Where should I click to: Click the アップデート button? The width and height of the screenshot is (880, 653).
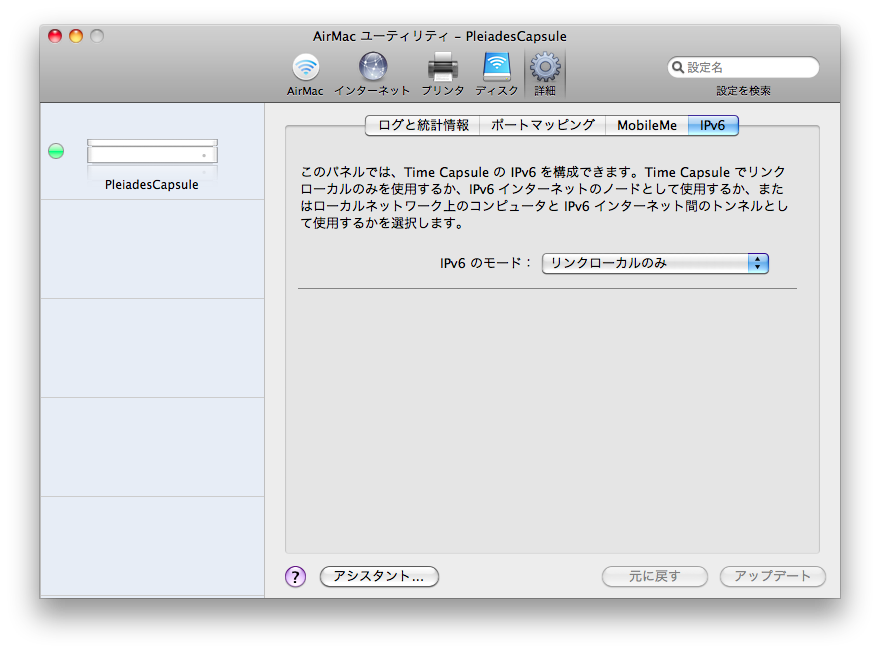[773, 576]
